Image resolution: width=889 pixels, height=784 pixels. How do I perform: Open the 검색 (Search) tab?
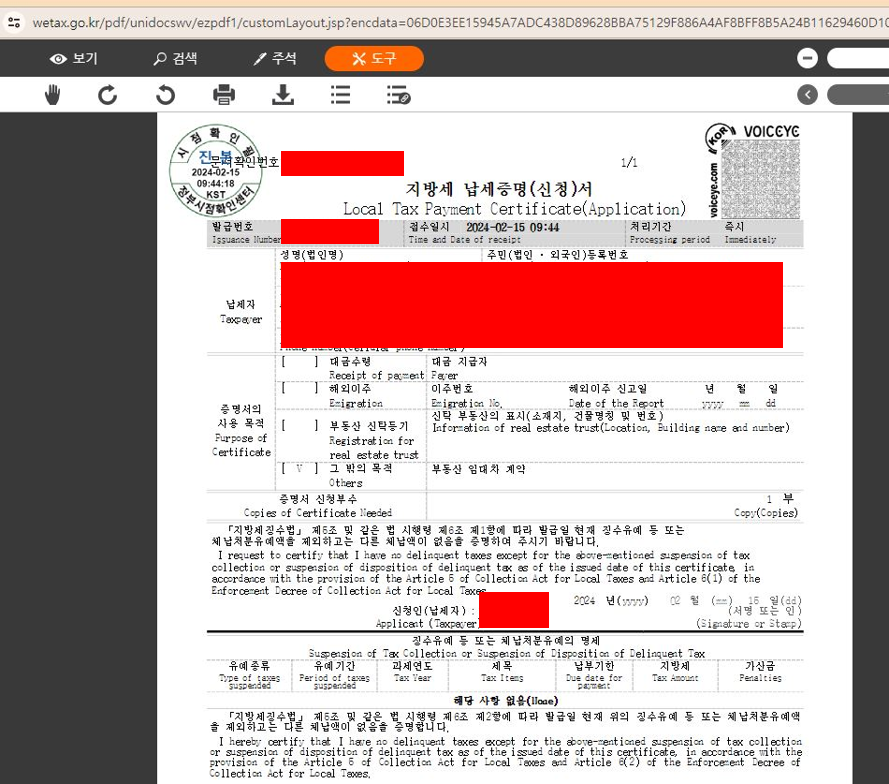coord(175,58)
